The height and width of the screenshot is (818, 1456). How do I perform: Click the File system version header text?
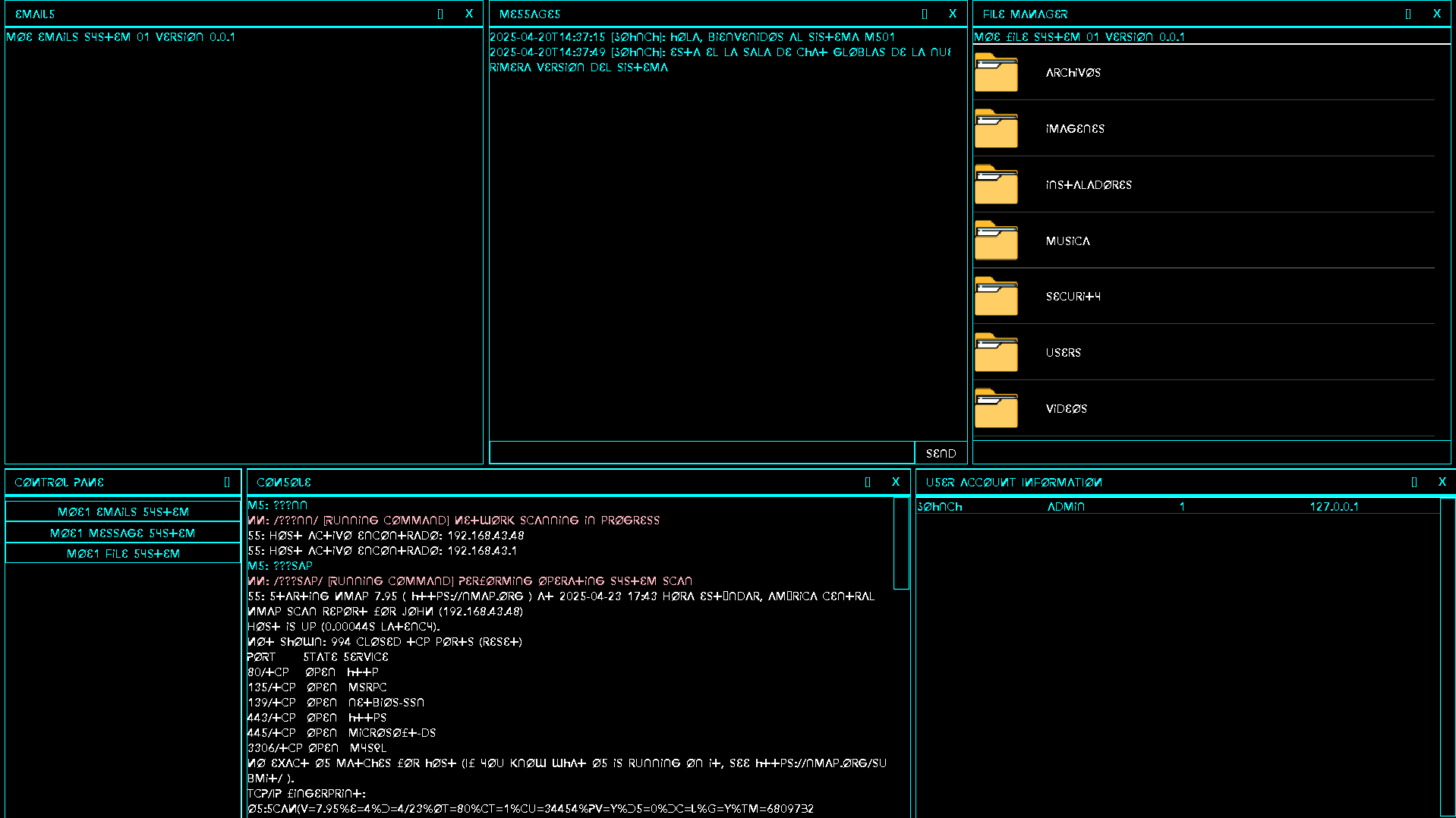(1079, 36)
